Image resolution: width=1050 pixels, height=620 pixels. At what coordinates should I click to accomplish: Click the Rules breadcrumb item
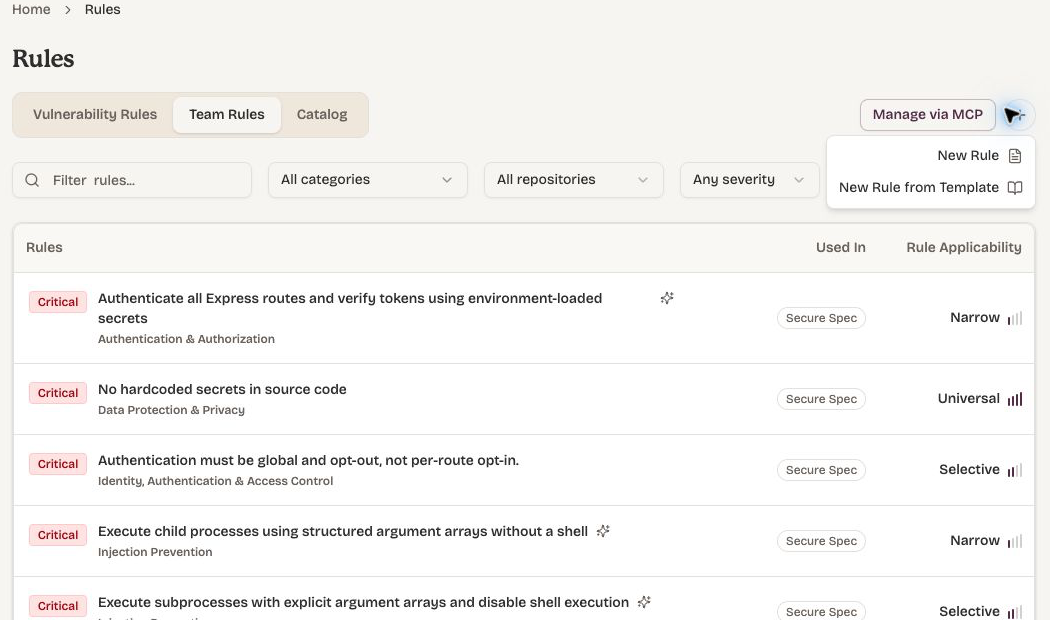pyautogui.click(x=102, y=9)
